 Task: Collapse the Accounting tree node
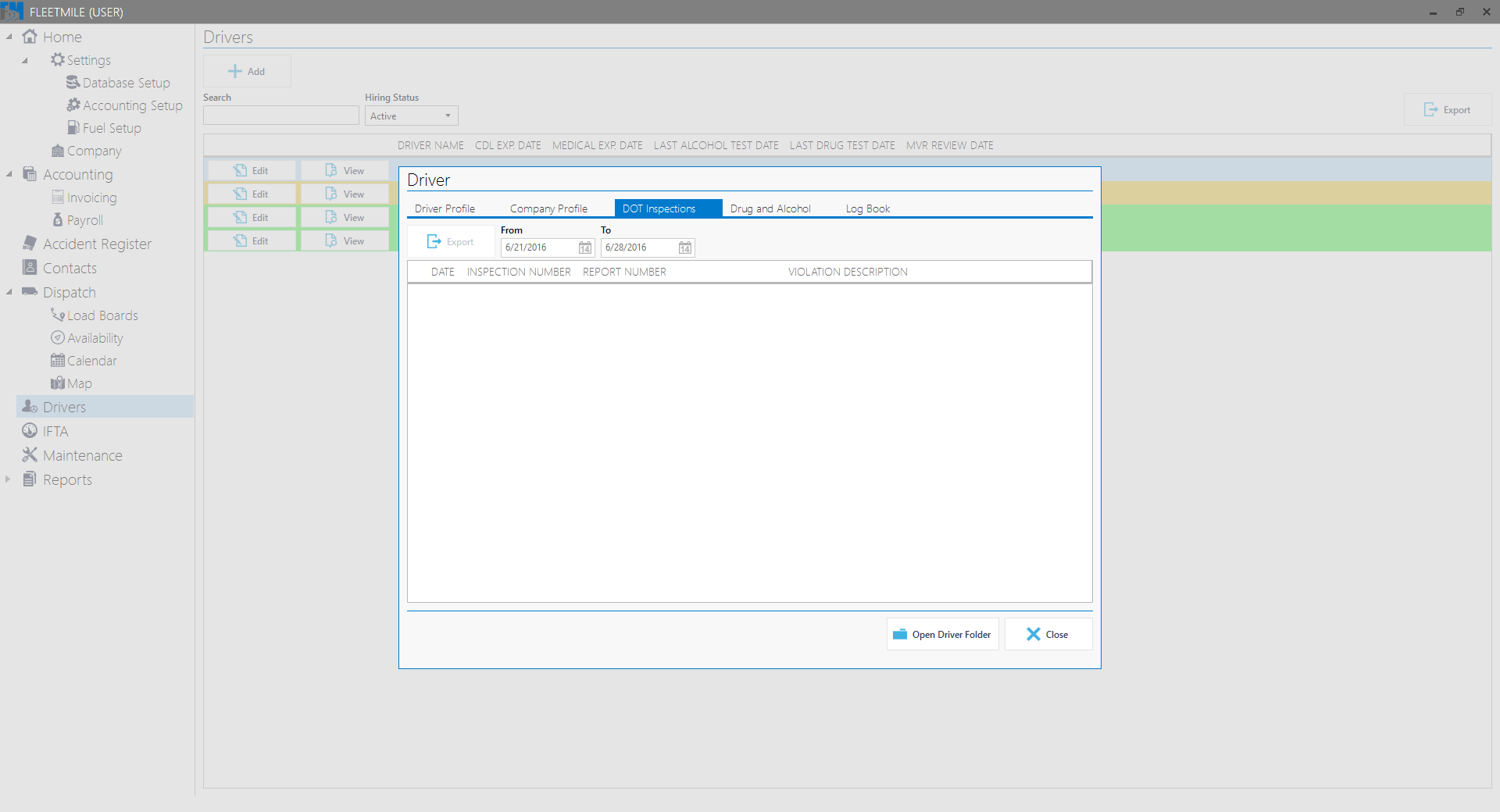9,174
